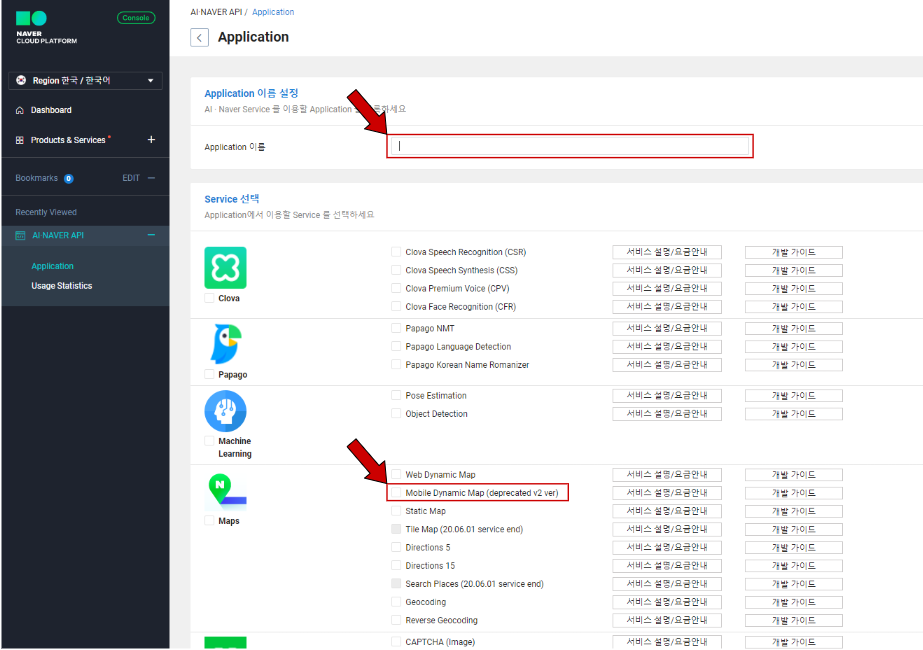Collapse the Bookmarks section
The height and width of the screenshot is (650, 923).
point(151,178)
